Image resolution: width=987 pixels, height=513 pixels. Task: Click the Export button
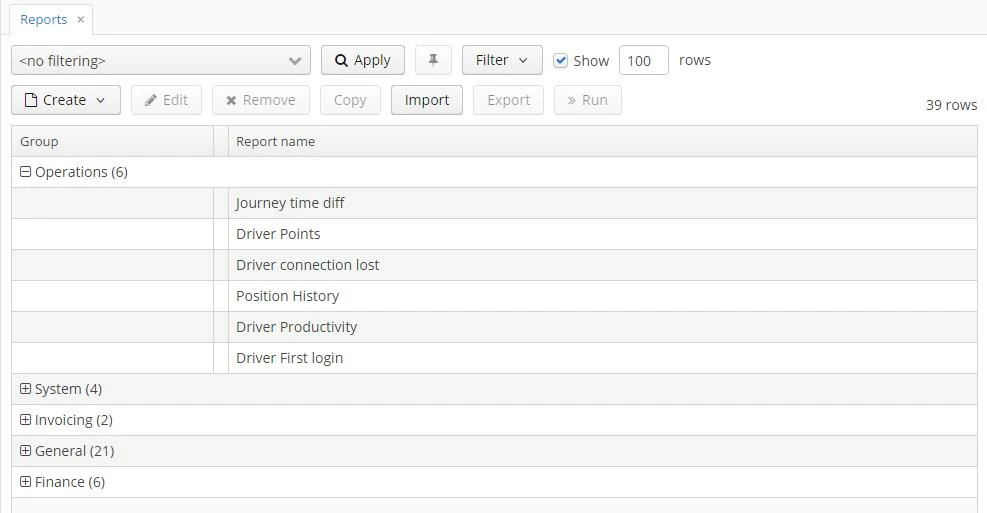click(x=509, y=100)
